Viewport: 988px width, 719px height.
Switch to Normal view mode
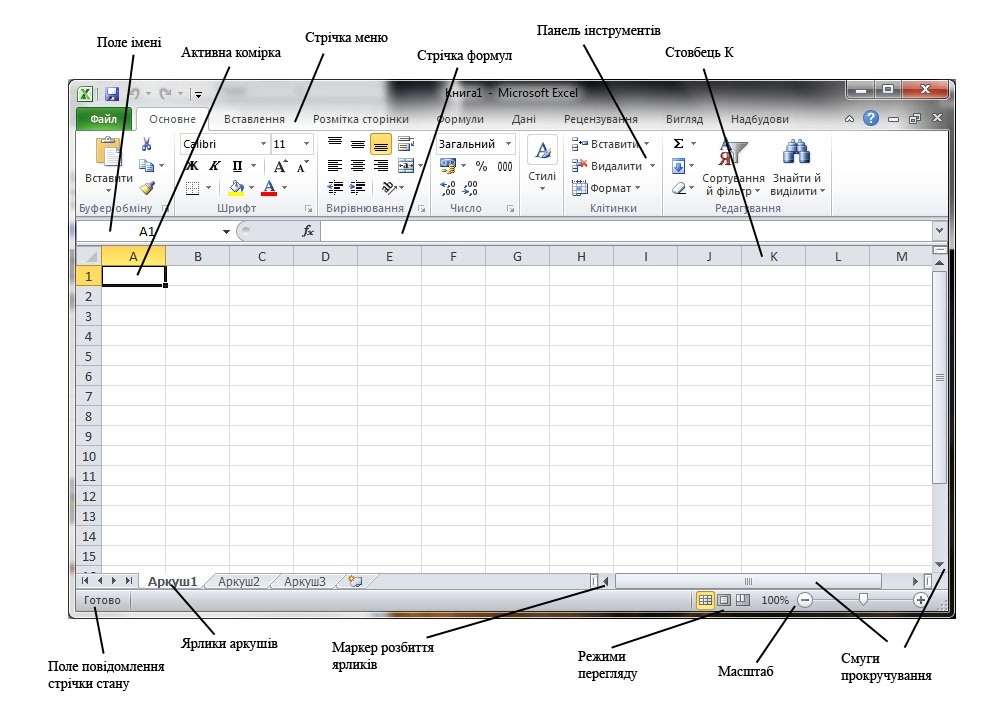(x=706, y=600)
